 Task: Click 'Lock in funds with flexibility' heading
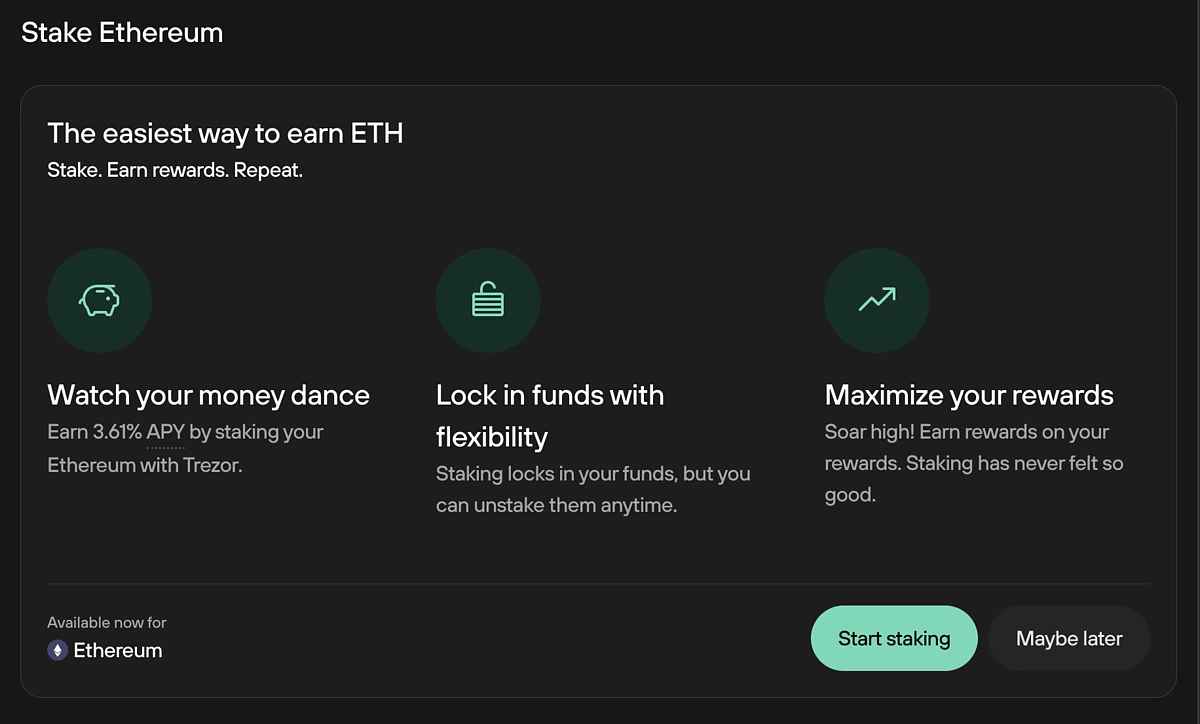coord(550,416)
